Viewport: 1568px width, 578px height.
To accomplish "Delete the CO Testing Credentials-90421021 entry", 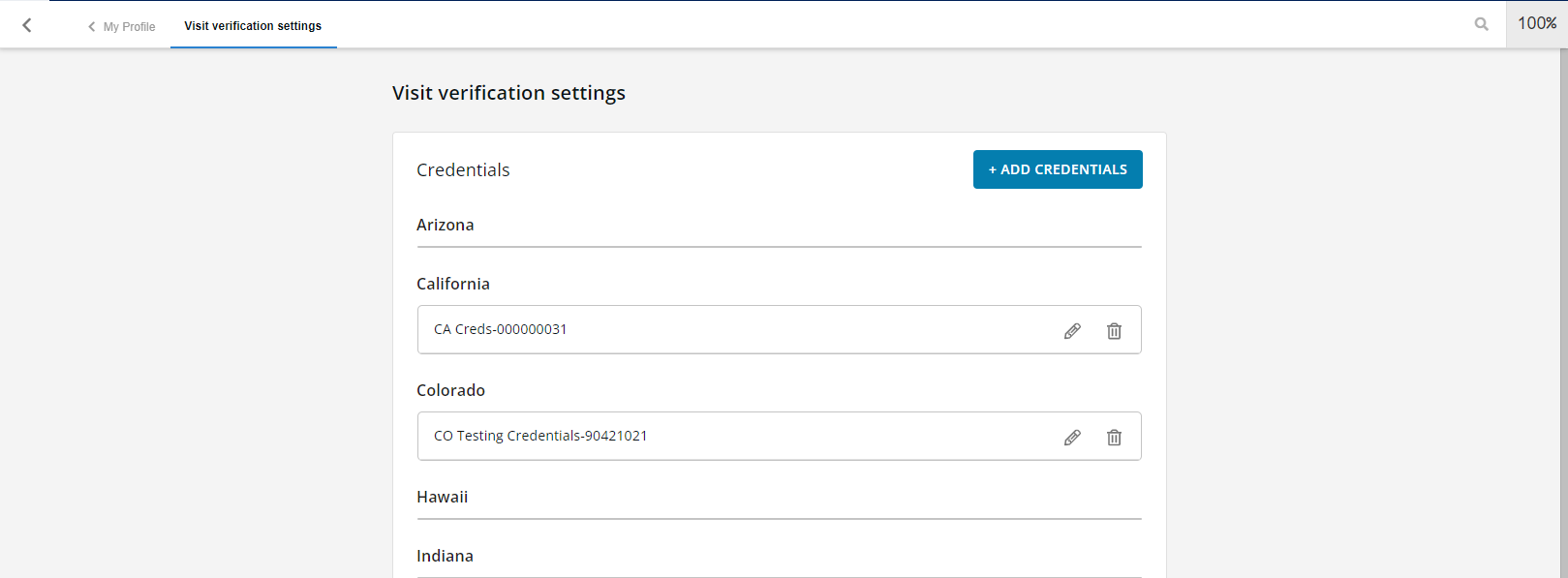I will (1114, 437).
